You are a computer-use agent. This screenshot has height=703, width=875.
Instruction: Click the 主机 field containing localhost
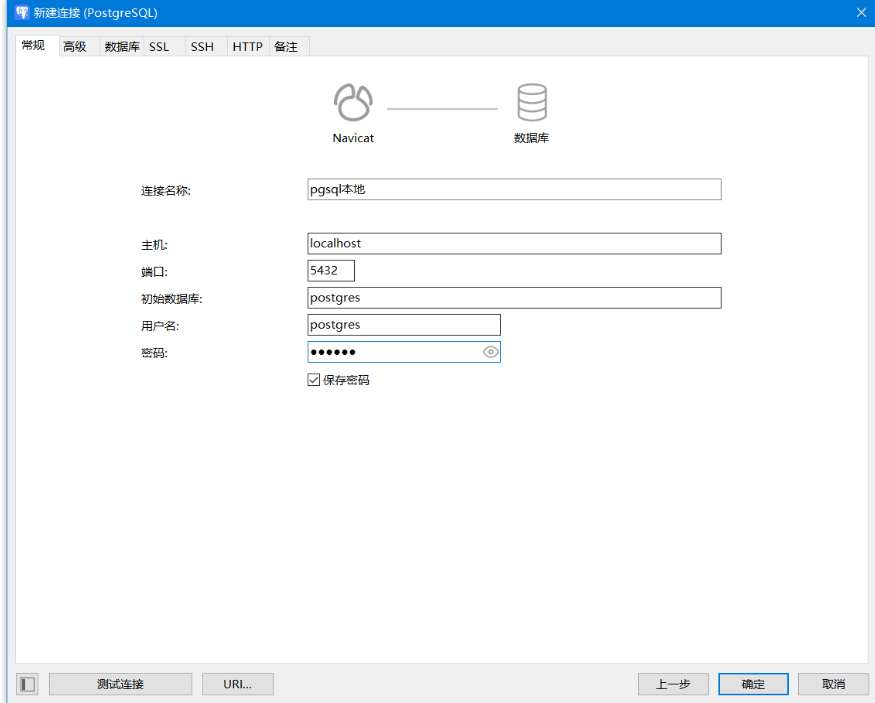(x=514, y=243)
